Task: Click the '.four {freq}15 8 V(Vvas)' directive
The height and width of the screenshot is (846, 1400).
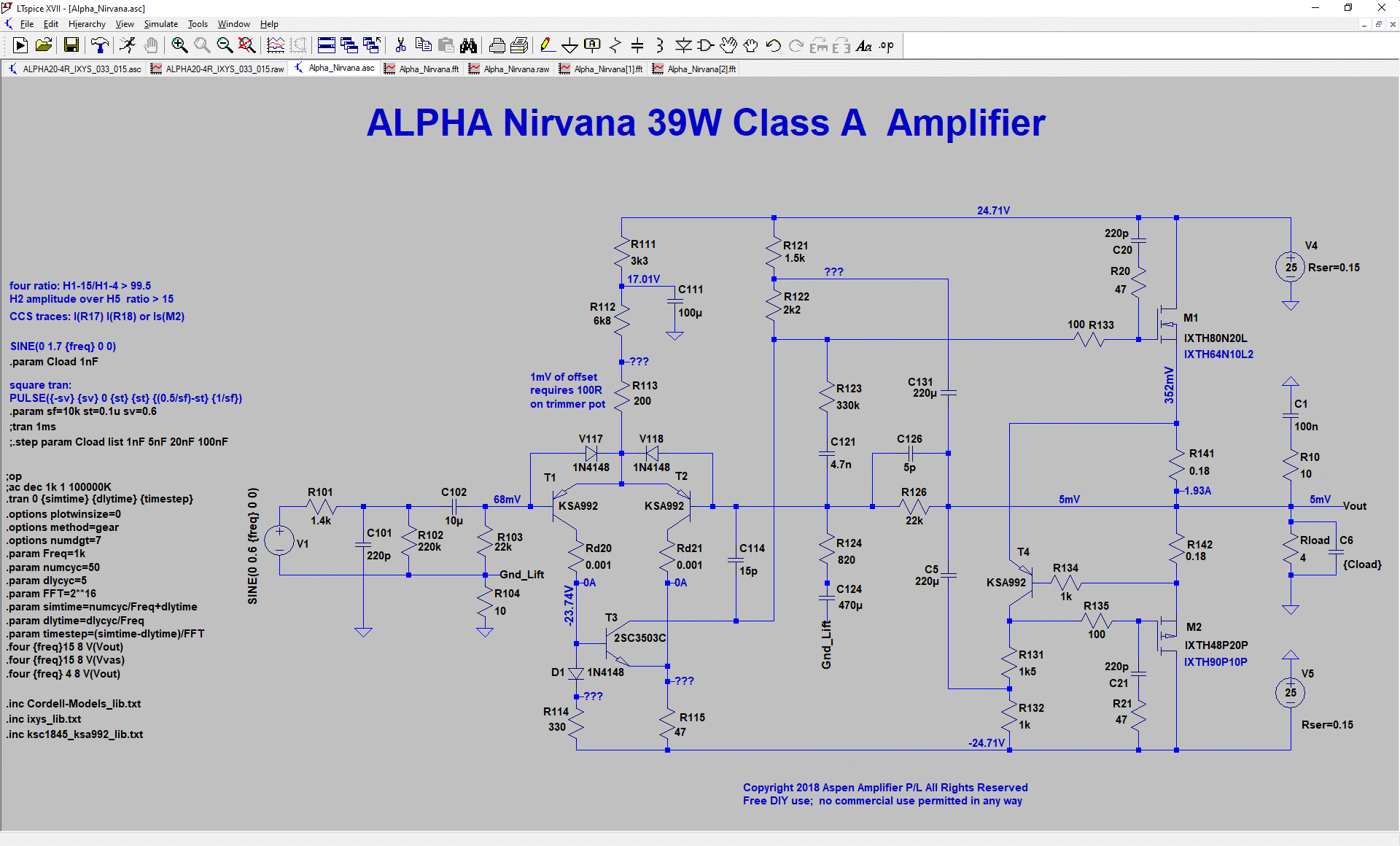Action: click(66, 660)
